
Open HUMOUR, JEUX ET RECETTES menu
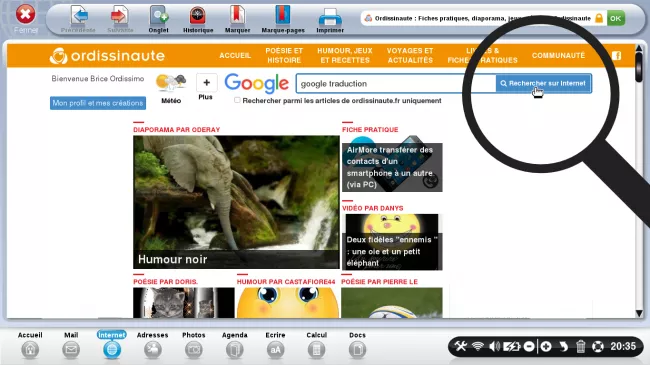click(345, 56)
